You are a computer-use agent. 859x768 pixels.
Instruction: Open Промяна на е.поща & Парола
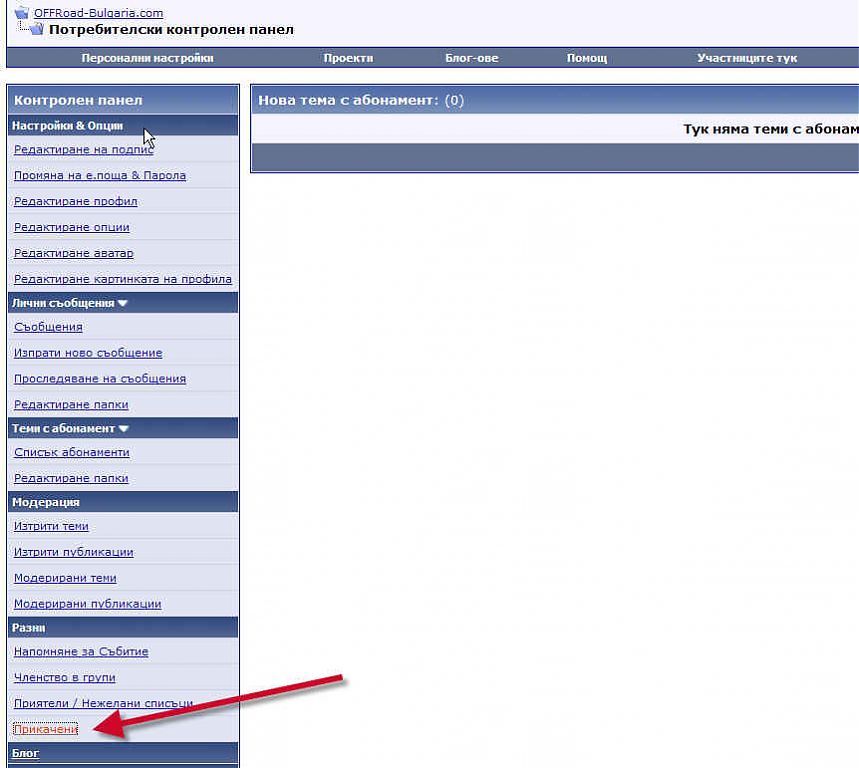(x=100, y=175)
